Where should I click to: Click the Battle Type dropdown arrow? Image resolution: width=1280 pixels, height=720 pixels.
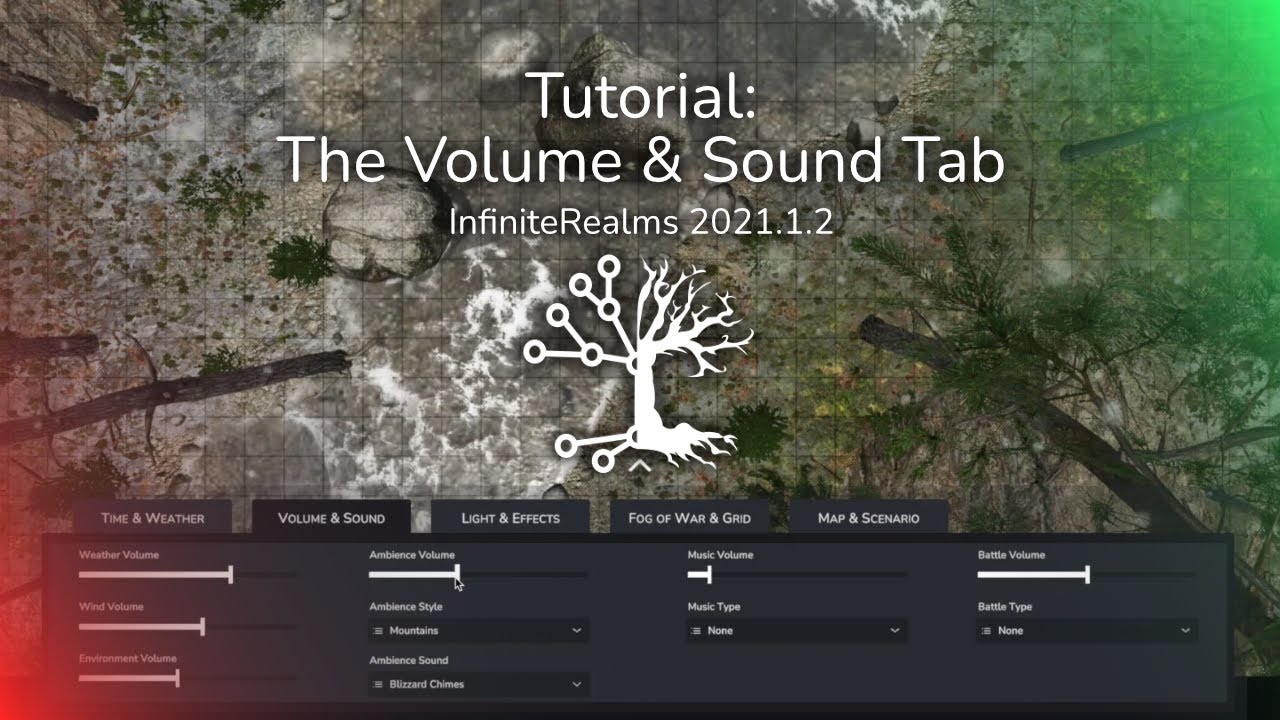[1185, 631]
